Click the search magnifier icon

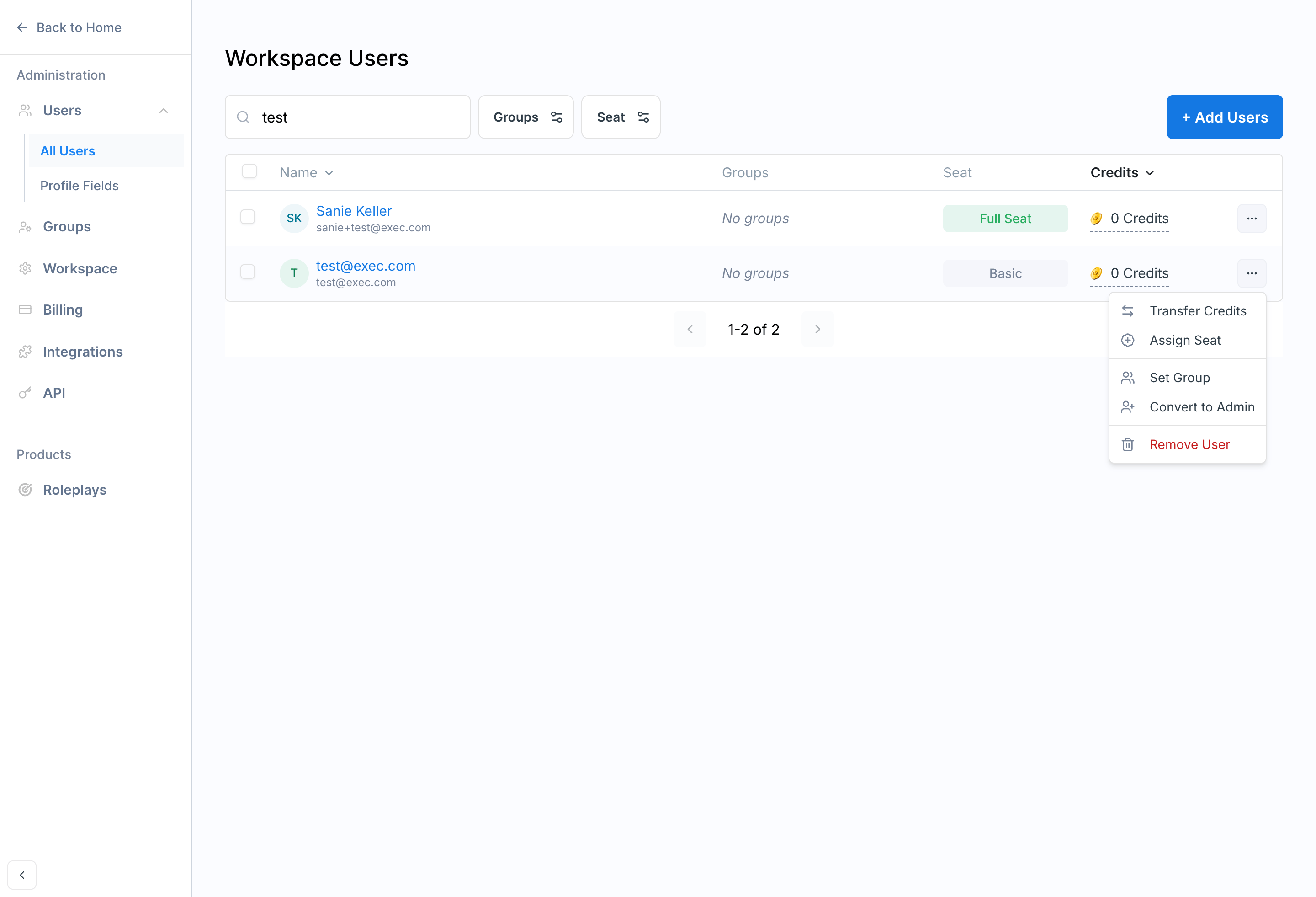pos(243,117)
